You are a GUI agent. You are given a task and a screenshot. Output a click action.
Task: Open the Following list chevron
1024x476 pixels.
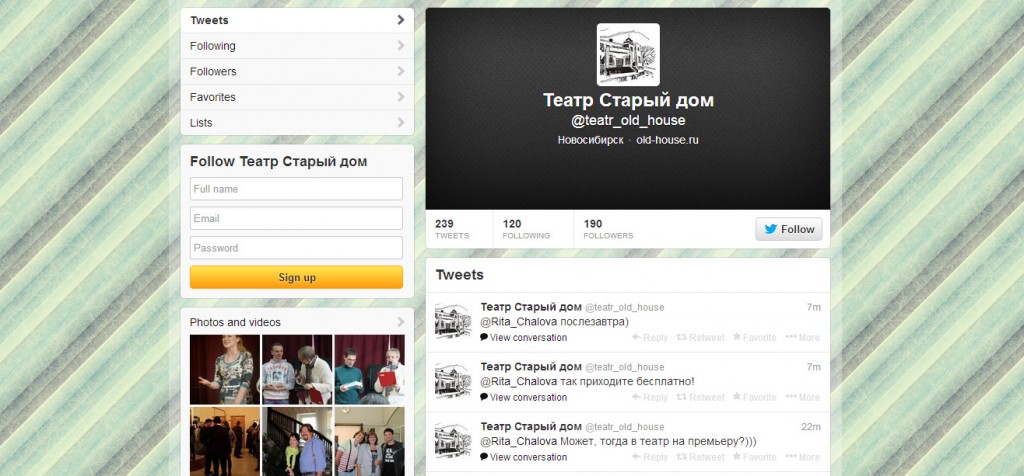[x=400, y=46]
